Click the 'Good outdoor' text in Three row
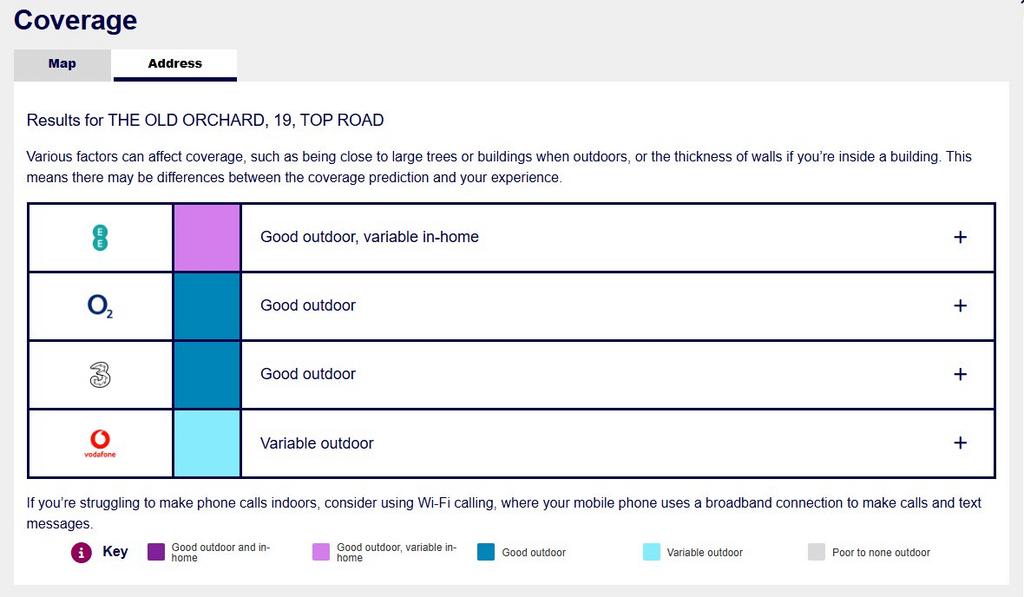Viewport: 1024px width, 597px height. point(308,374)
